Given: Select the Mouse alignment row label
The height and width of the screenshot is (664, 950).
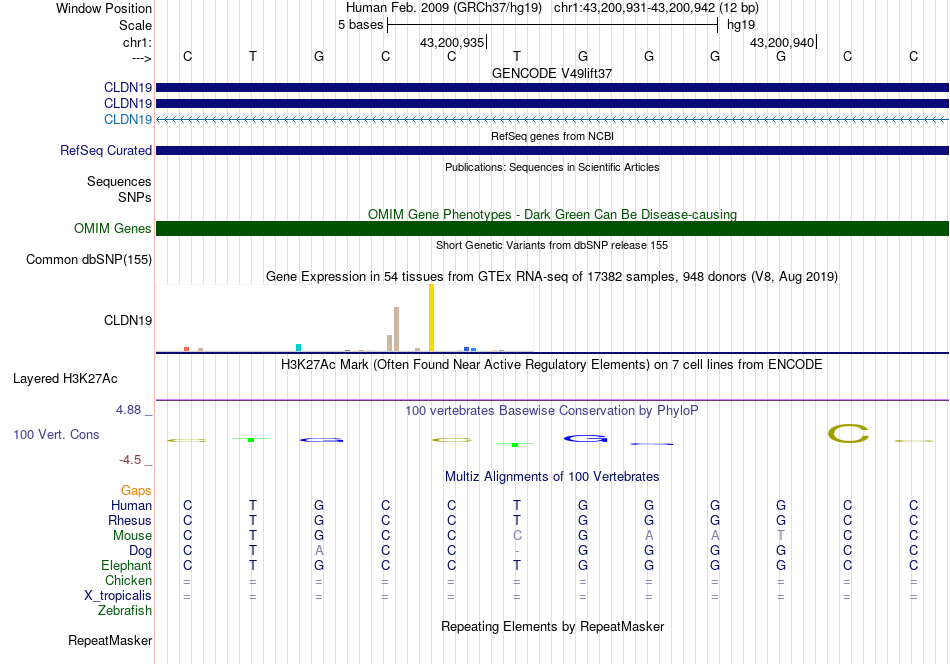Looking at the screenshot, I should point(132,536).
